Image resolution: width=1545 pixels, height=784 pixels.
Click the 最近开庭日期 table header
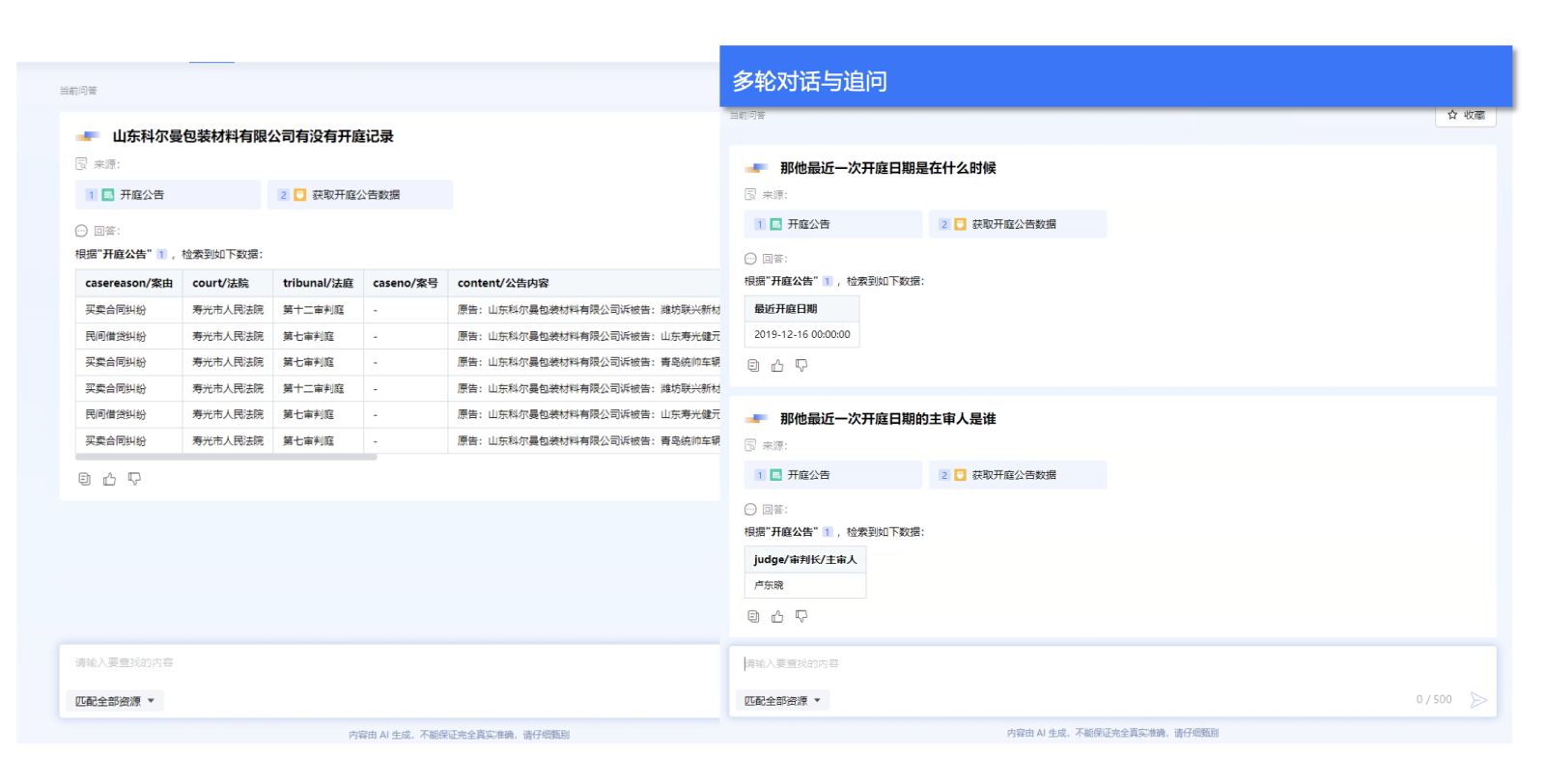[x=801, y=309]
